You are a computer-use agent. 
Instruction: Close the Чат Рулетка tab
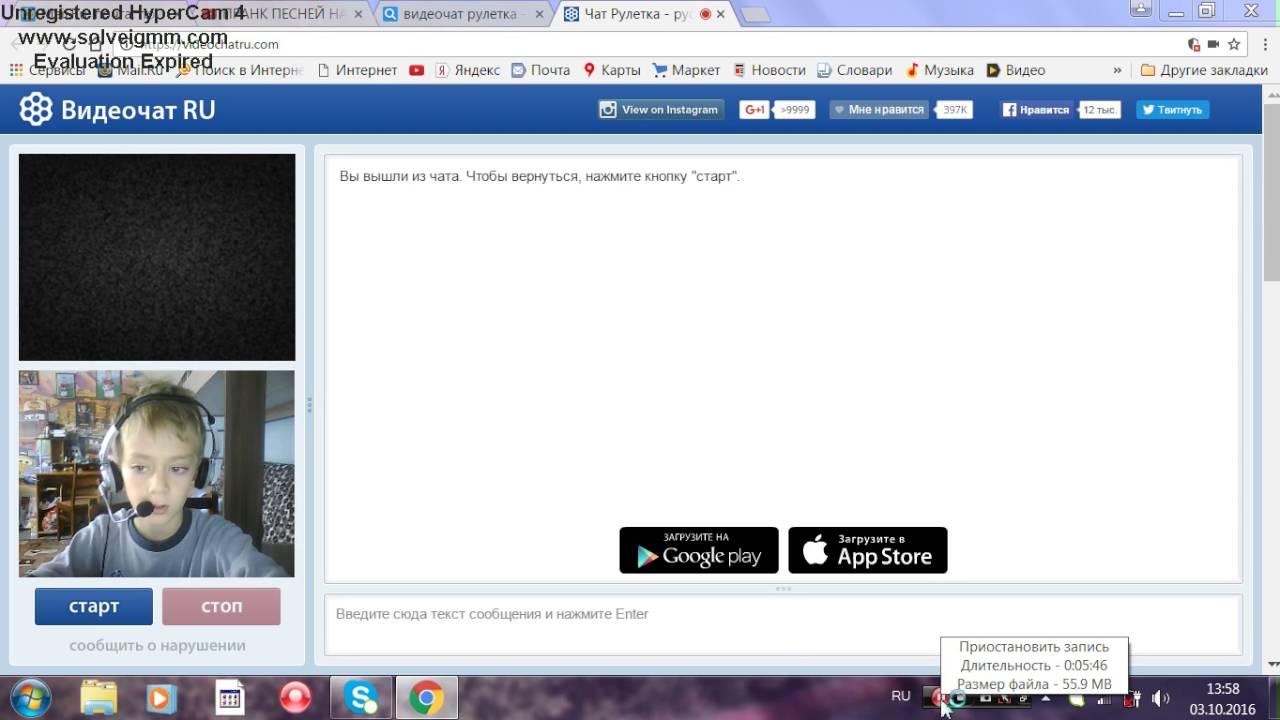click(721, 14)
